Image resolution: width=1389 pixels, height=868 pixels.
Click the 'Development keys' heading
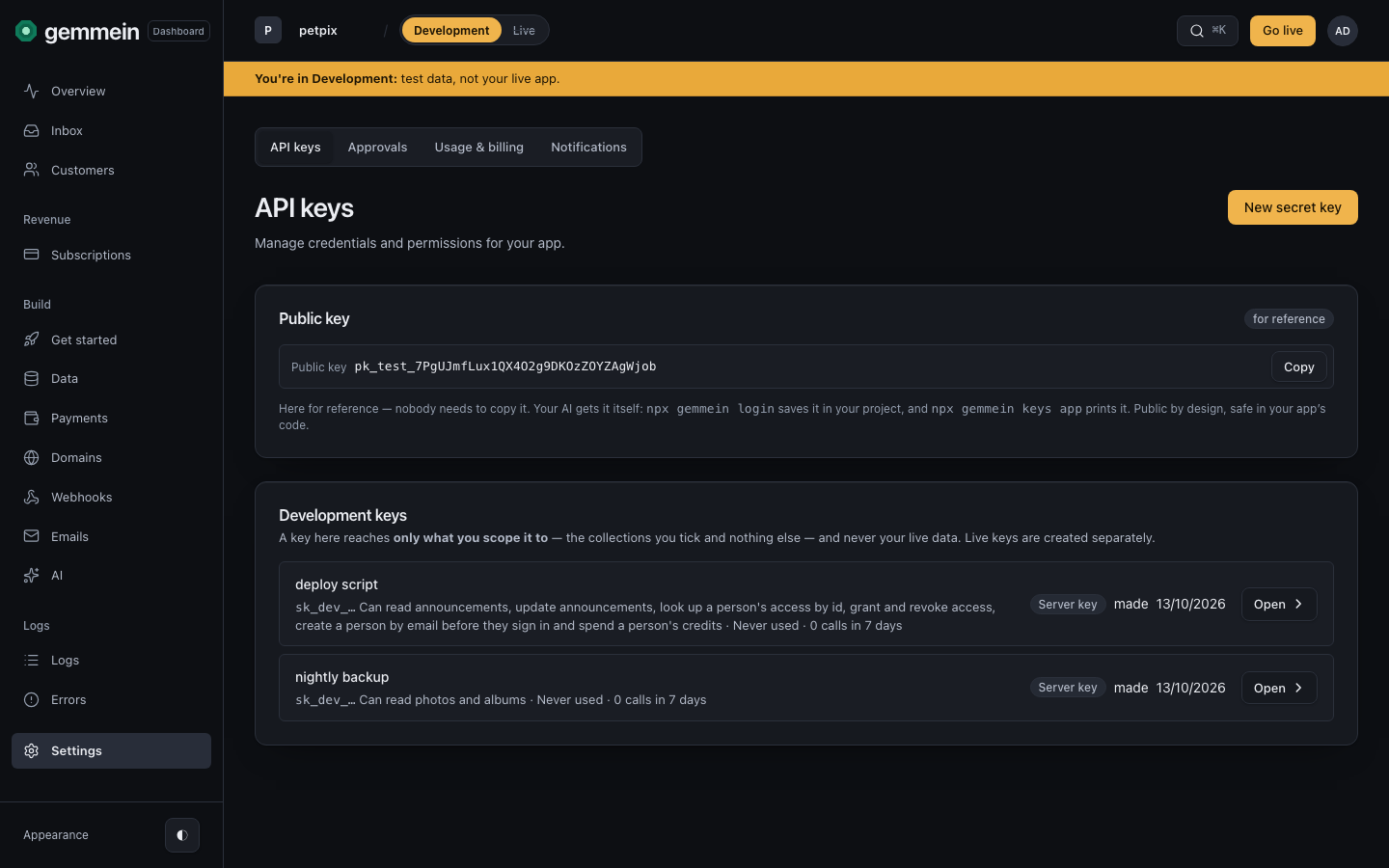tap(342, 515)
